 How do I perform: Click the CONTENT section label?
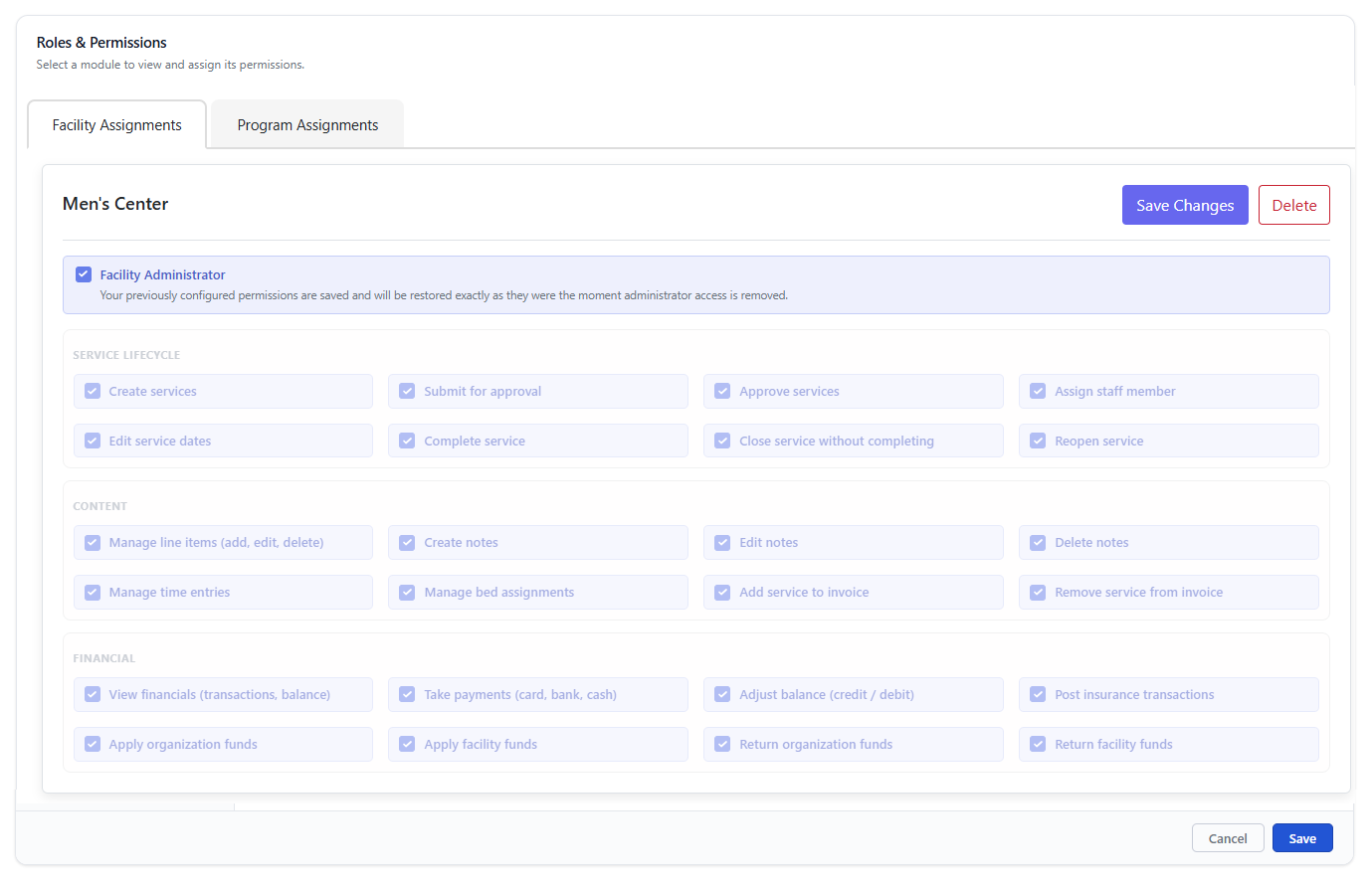(x=99, y=506)
